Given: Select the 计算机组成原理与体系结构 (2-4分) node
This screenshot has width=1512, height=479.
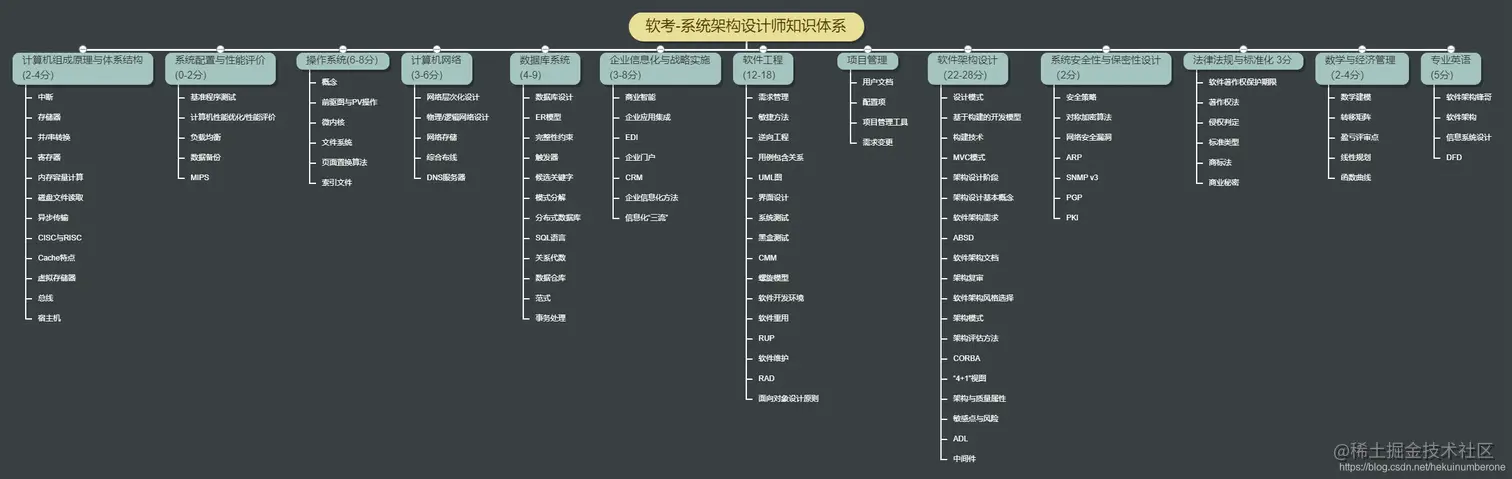Looking at the screenshot, I should [x=82, y=67].
